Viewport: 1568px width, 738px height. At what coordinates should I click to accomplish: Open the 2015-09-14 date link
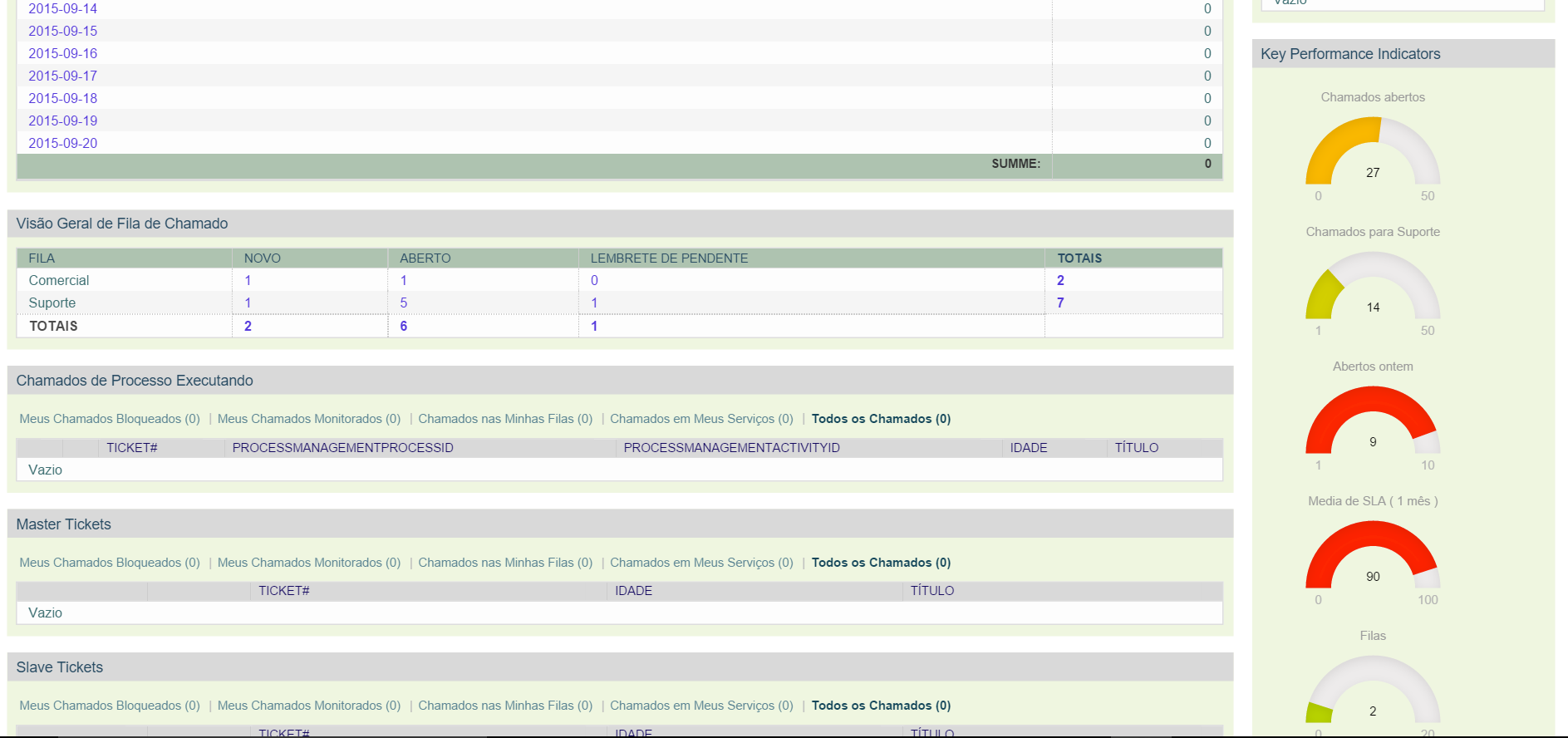[x=62, y=9]
